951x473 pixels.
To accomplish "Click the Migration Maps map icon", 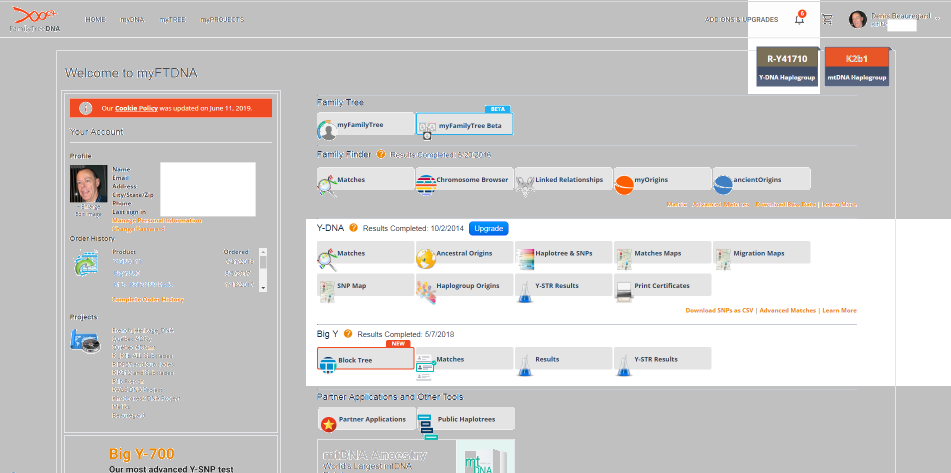I will click(722, 259).
